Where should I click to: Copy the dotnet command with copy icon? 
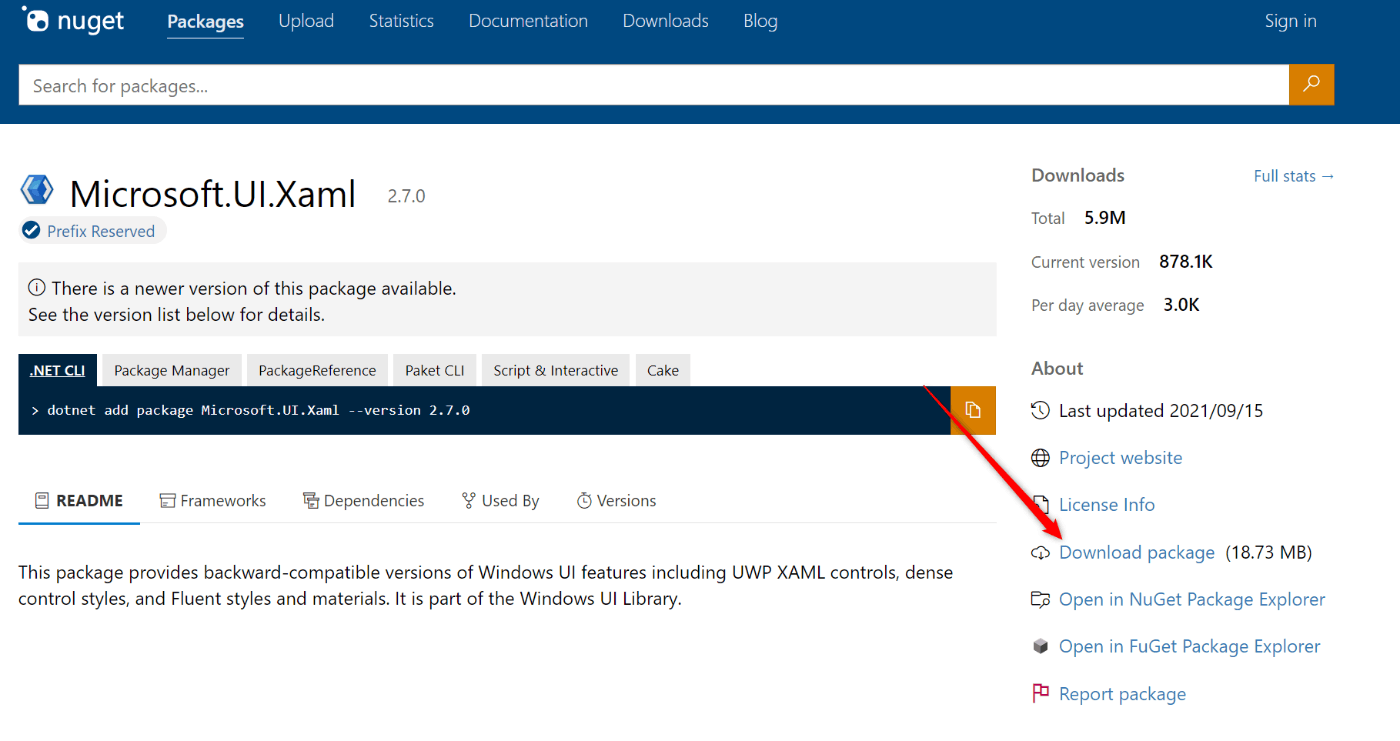[x=973, y=410]
